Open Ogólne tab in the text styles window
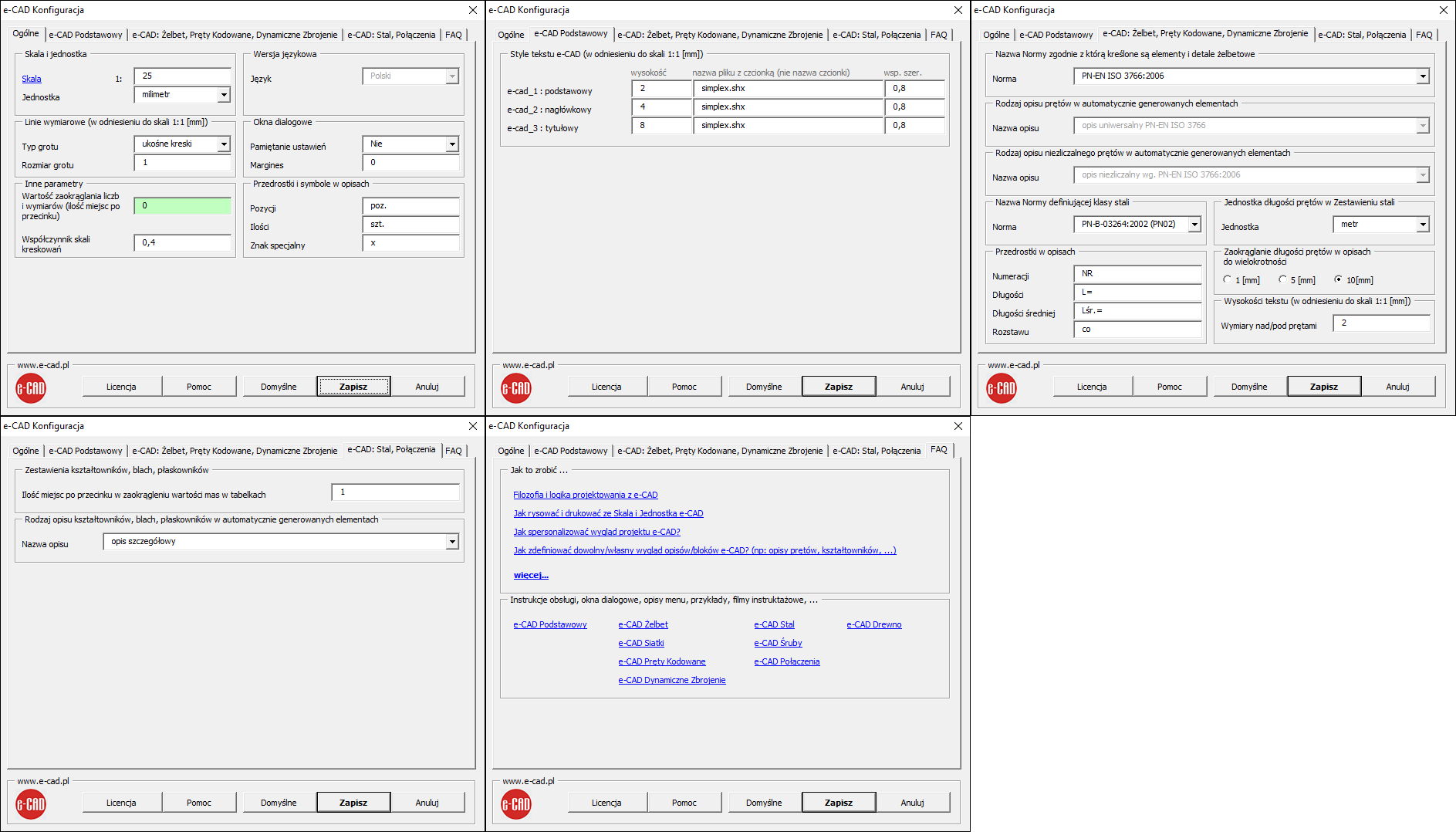This screenshot has width=1456, height=832. point(511,35)
